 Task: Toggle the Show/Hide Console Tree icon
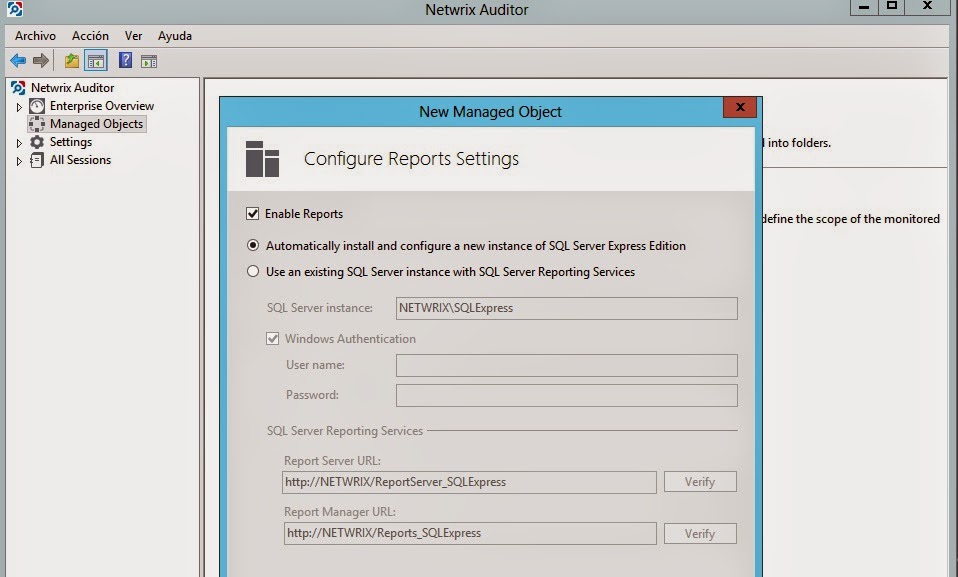point(96,61)
